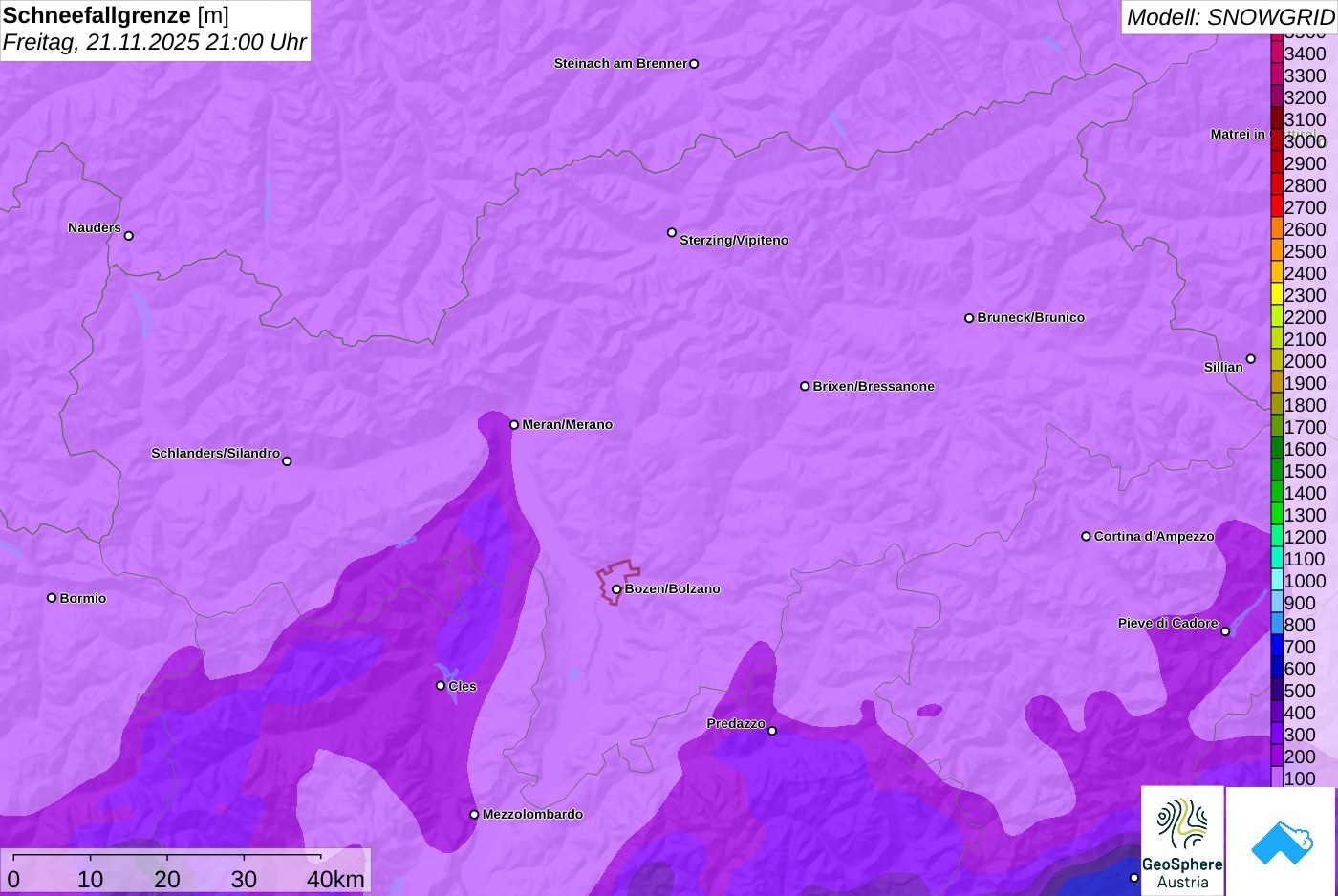Click the 20 tick on scale bar
Viewport: 1338px width, 896px height.
tap(167, 879)
